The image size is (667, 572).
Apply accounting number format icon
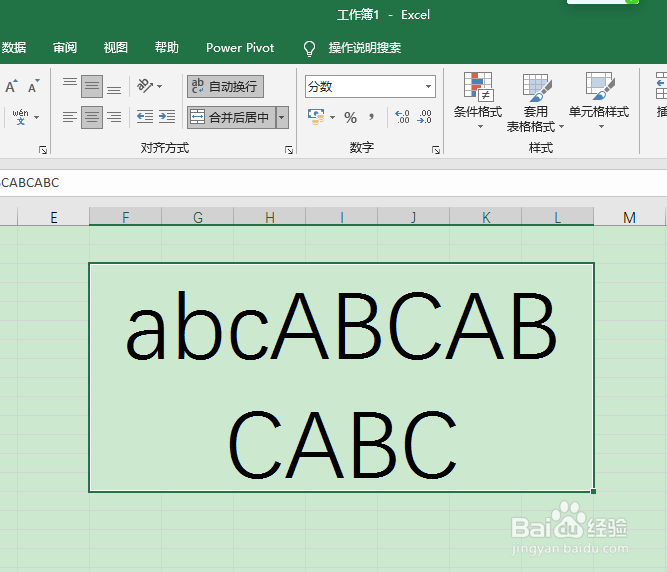(x=316, y=117)
